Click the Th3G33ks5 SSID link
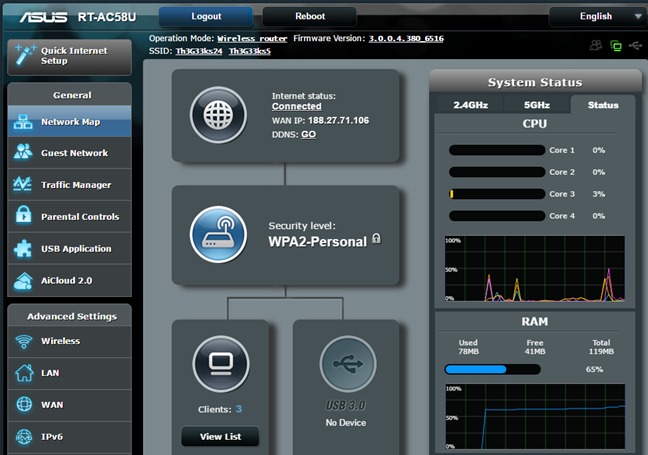648x455 pixels. (250, 51)
